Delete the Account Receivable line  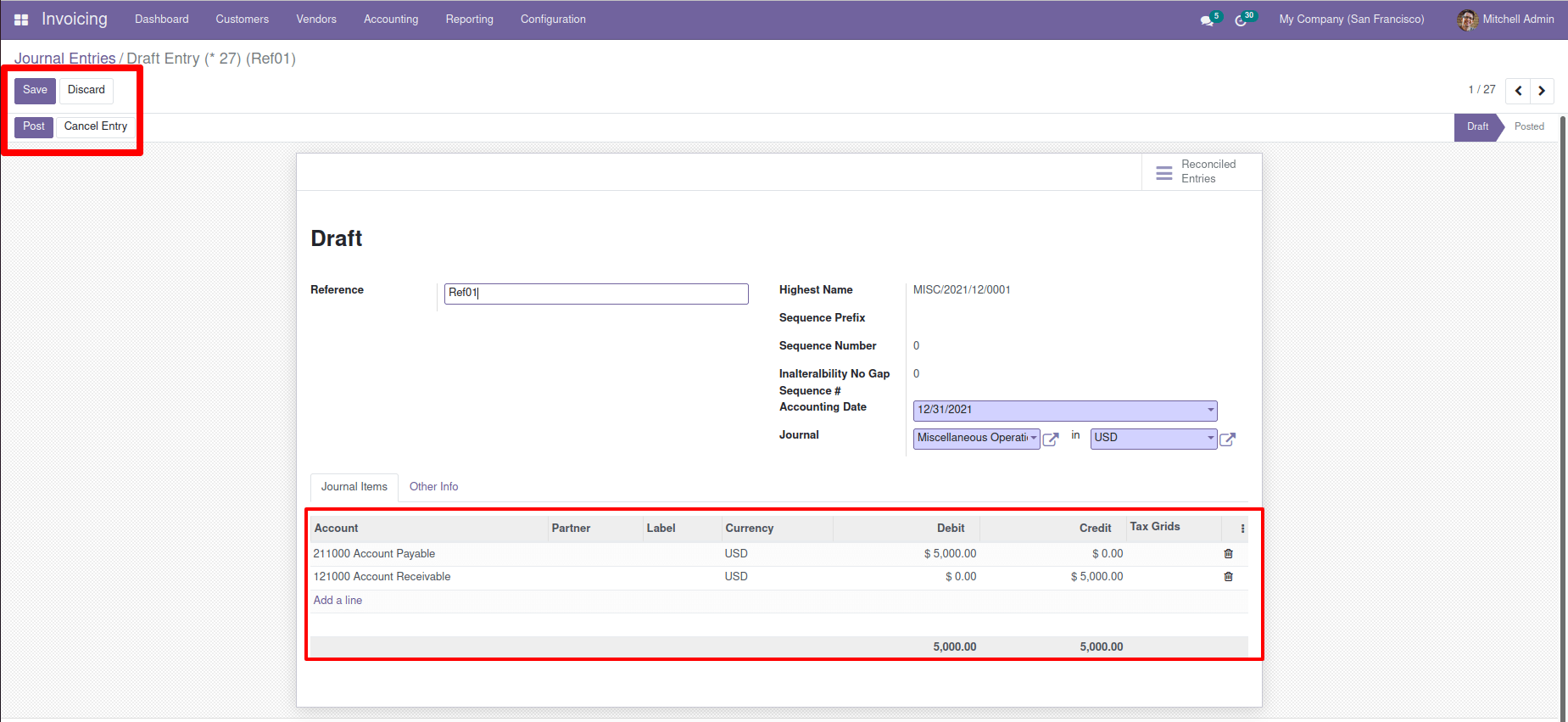(1228, 577)
